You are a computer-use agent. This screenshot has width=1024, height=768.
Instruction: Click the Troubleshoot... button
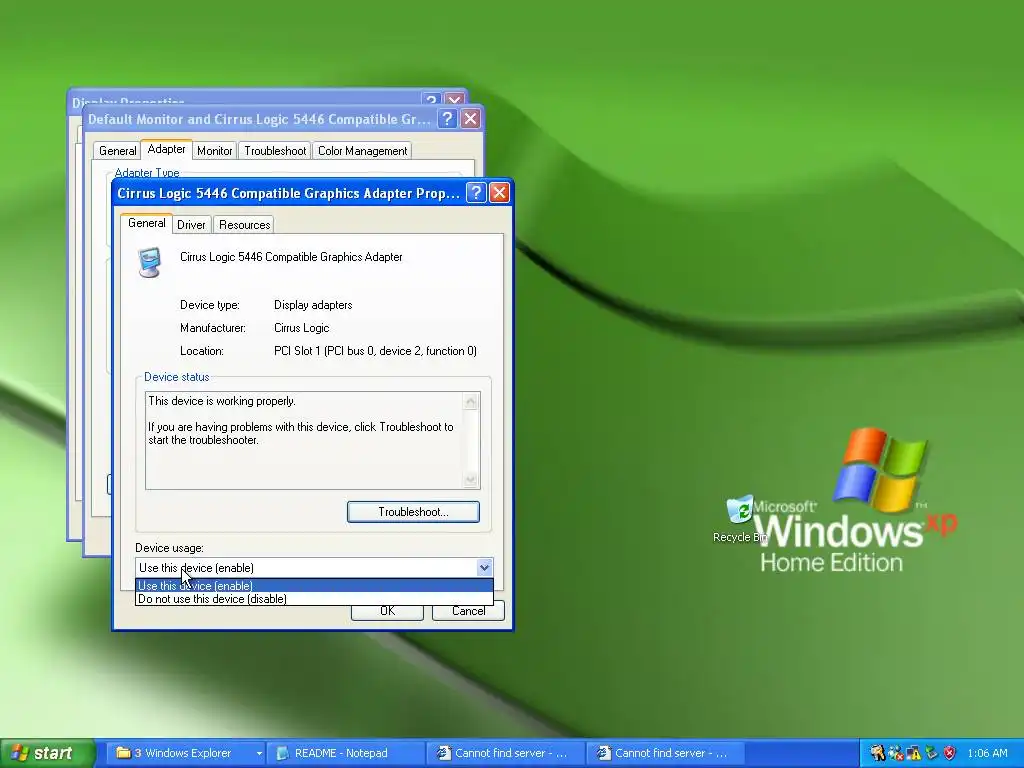click(x=413, y=512)
